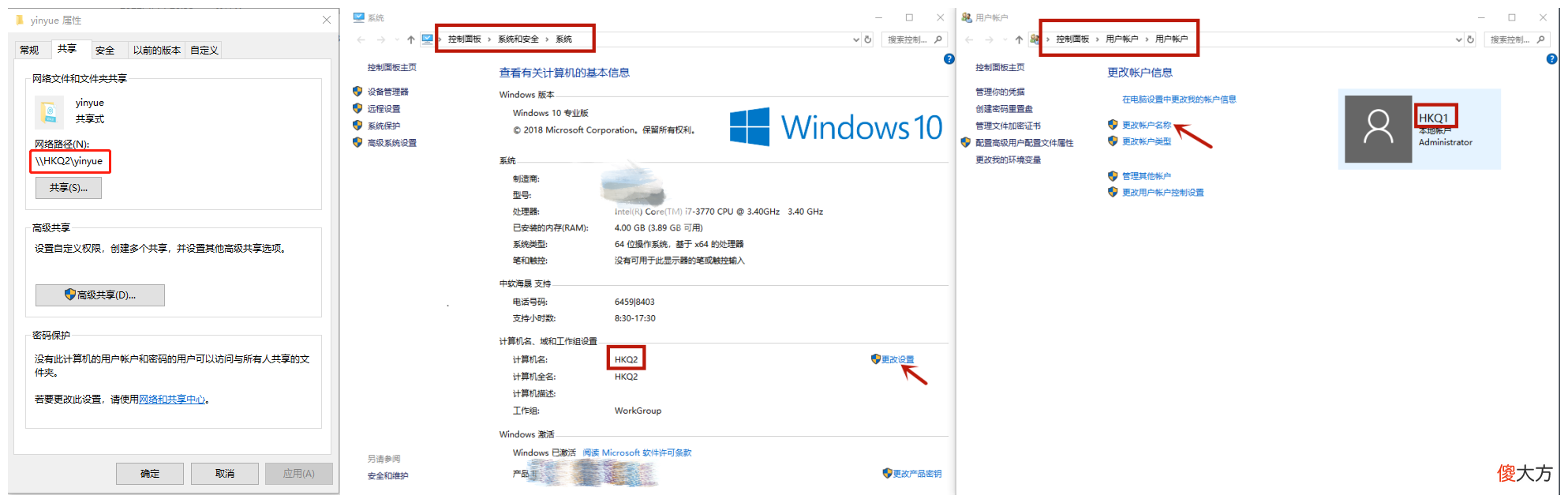Click 更改帐户名称 link
Image resolution: width=1568 pixels, height=503 pixels.
(x=1147, y=125)
